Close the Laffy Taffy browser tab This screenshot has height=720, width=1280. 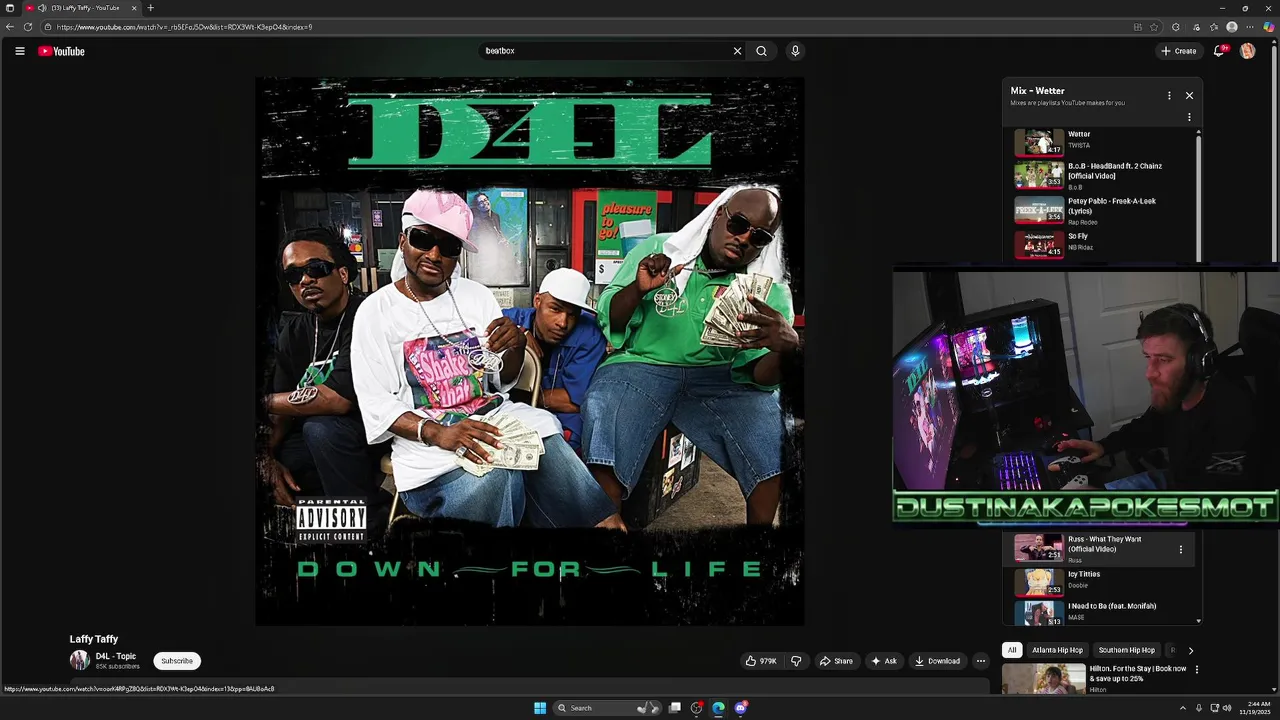[134, 8]
